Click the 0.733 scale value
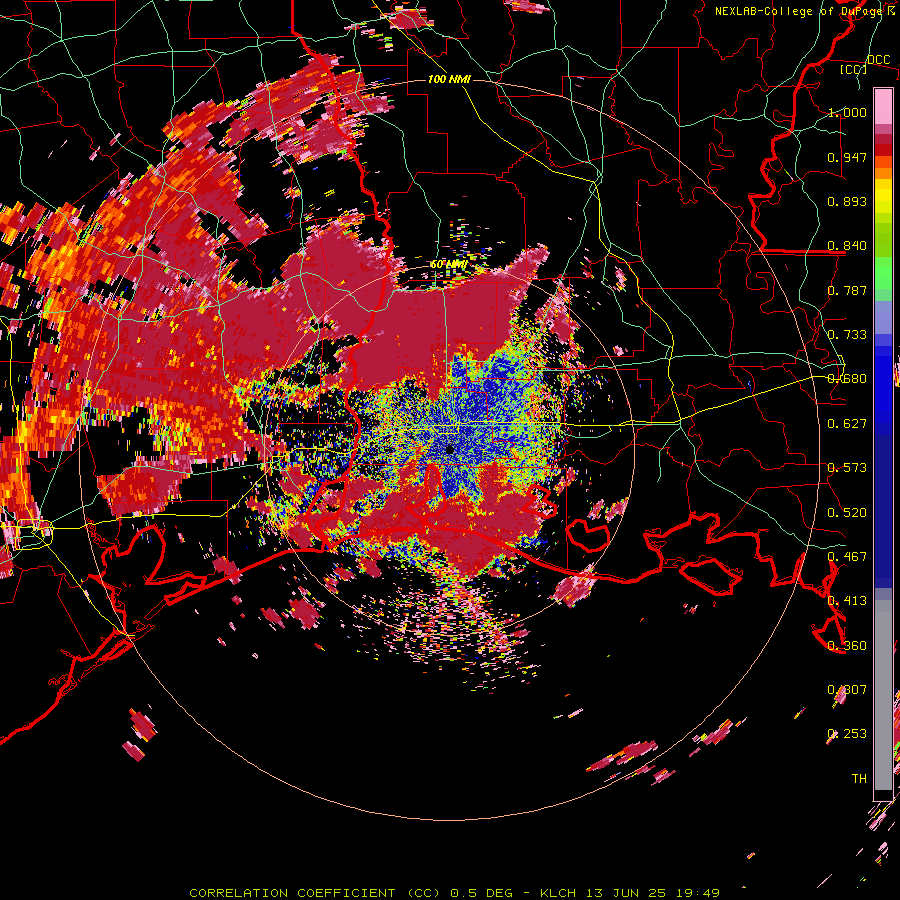 pos(847,335)
